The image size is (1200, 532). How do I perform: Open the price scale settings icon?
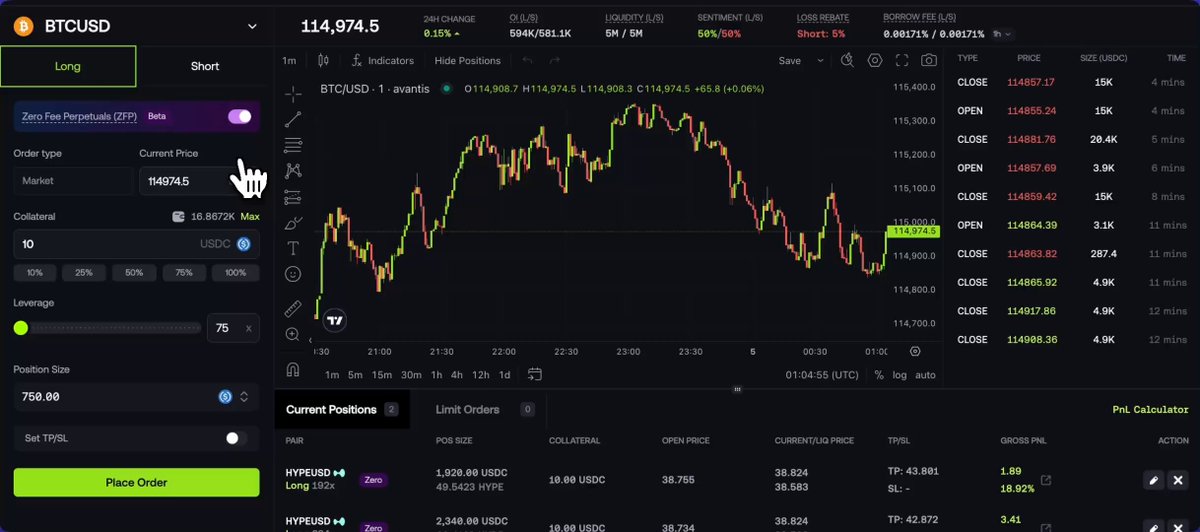pyautogui.click(x=915, y=351)
